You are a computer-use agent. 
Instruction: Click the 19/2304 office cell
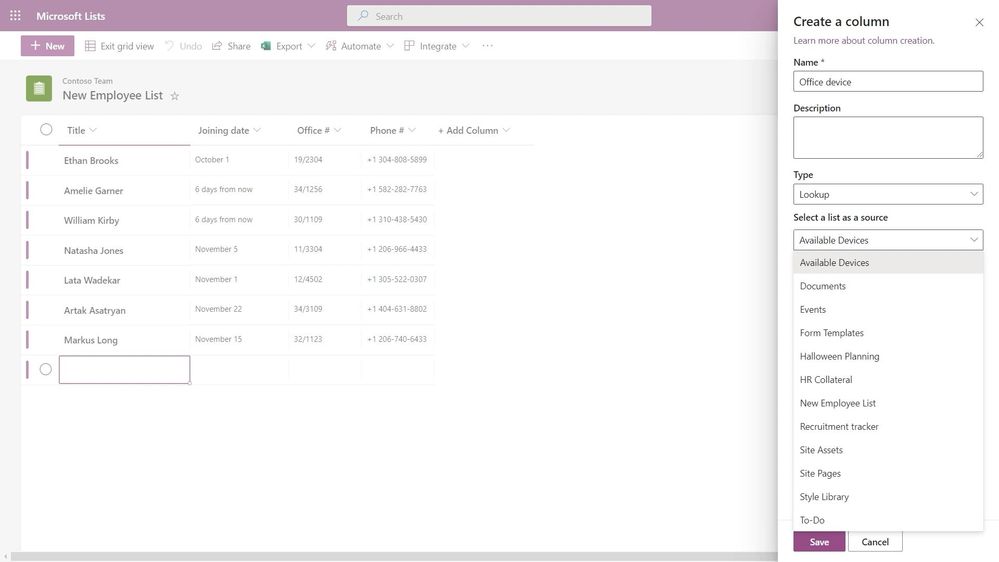[x=325, y=160]
